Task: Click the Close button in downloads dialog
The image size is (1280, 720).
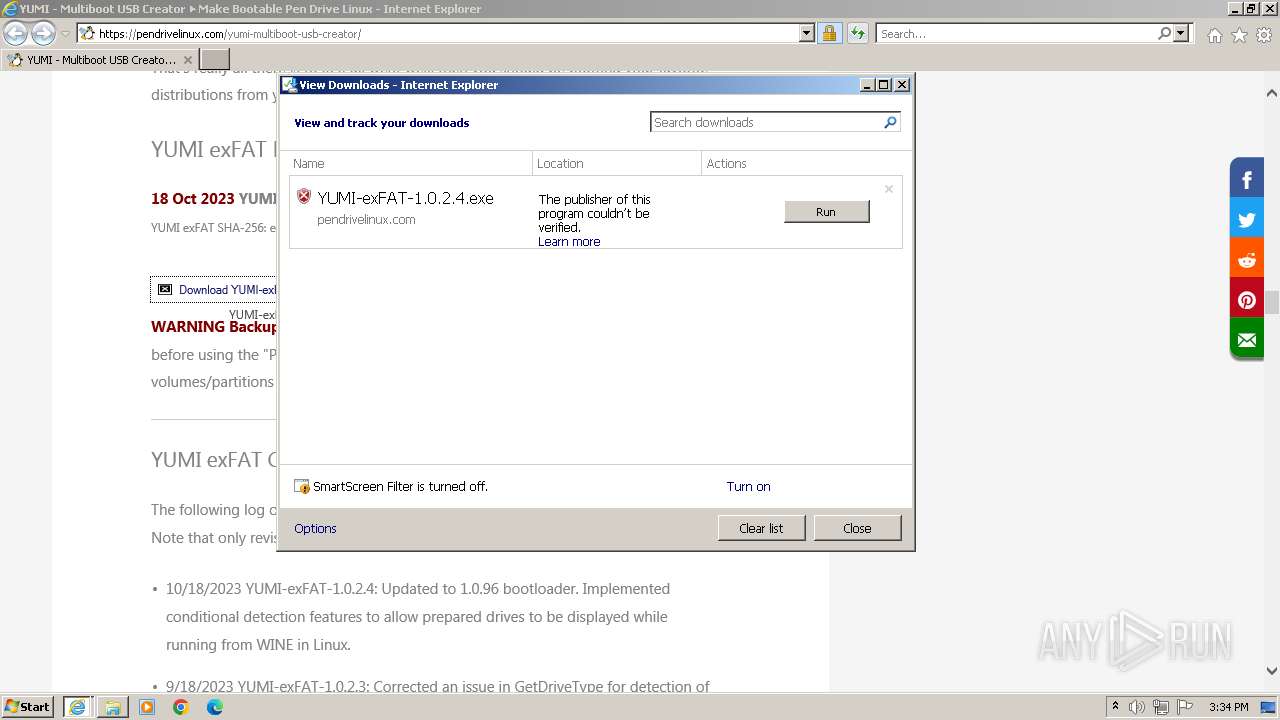Action: click(x=857, y=528)
